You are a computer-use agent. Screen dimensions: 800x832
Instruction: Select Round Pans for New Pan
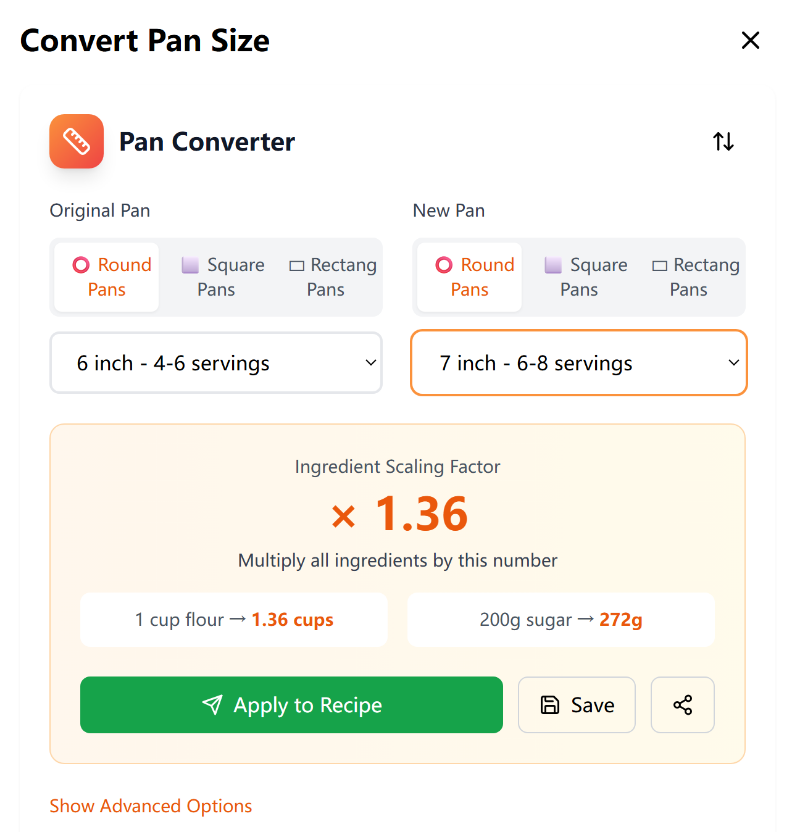(470, 277)
